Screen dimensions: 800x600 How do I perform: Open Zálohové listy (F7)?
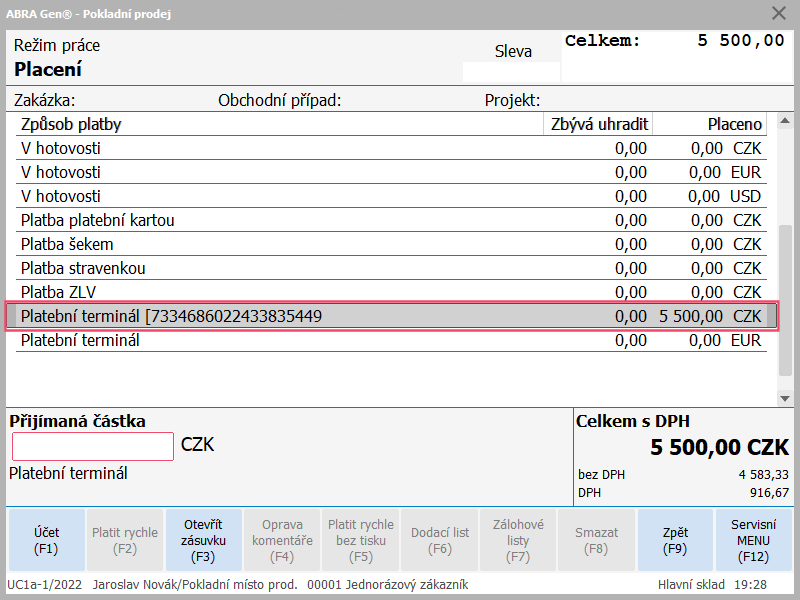coord(518,540)
